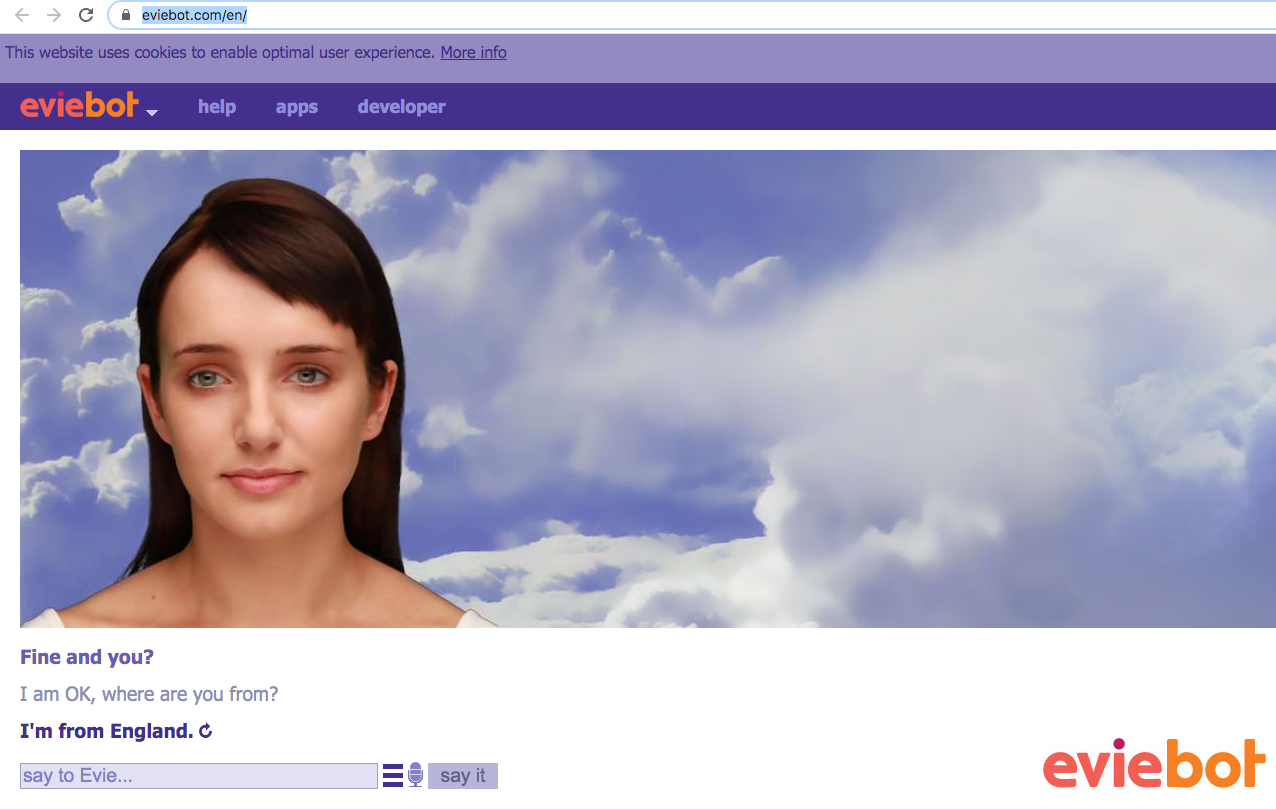Click the browser back arrow
The image size is (1276, 810).
point(22,15)
